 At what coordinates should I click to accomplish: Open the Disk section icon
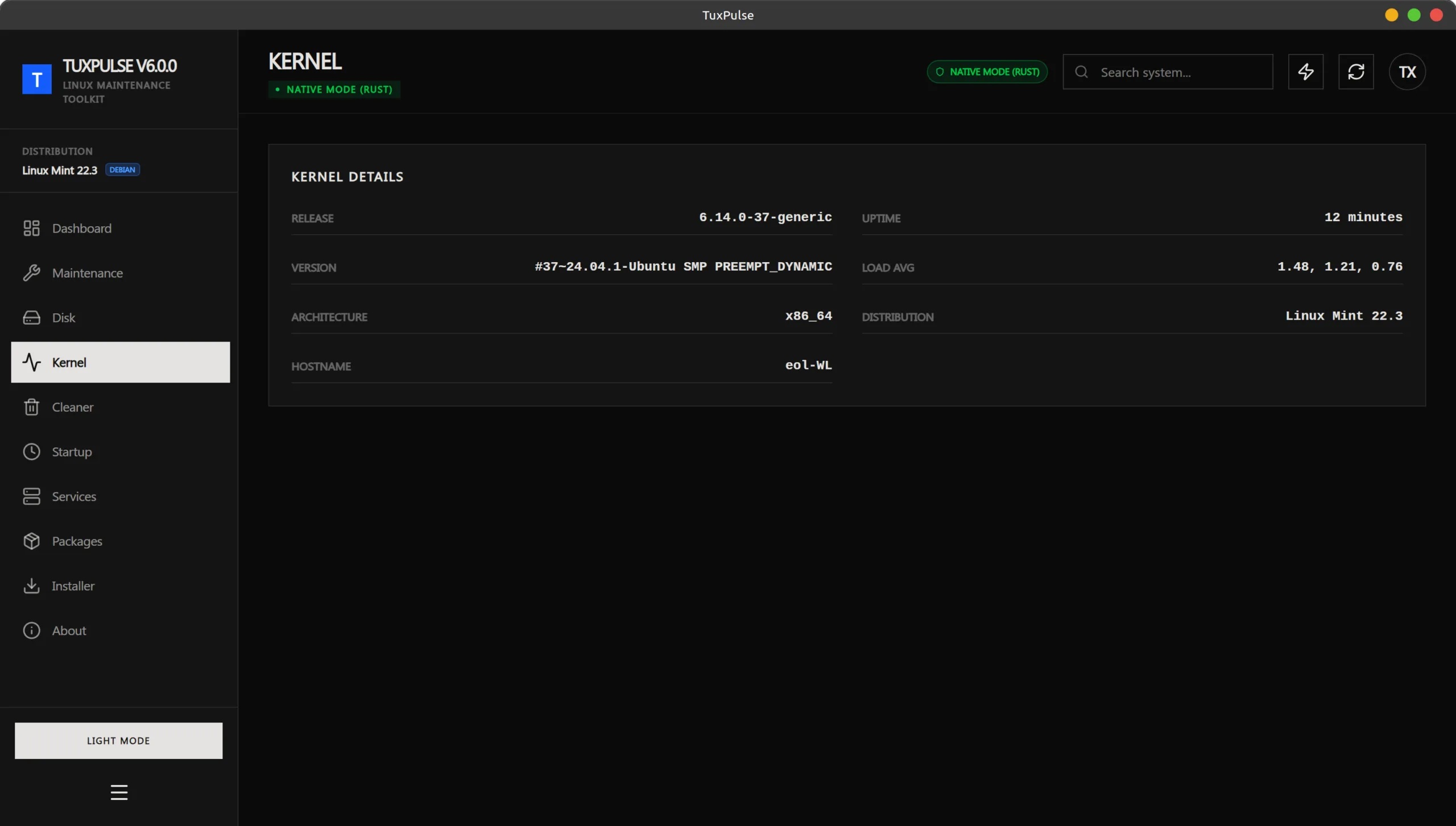[x=31, y=318]
